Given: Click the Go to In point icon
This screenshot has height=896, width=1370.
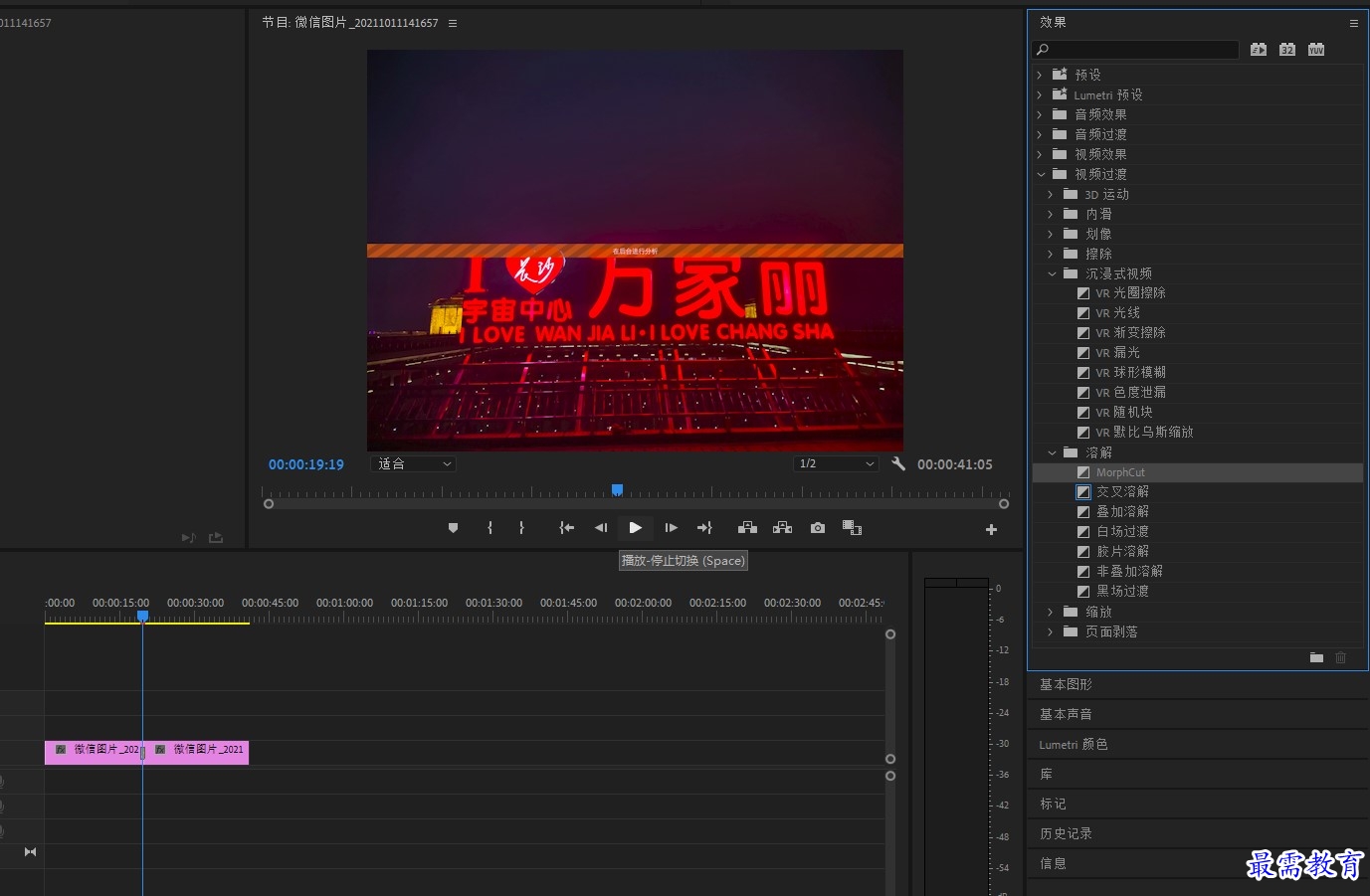Looking at the screenshot, I should [x=566, y=528].
